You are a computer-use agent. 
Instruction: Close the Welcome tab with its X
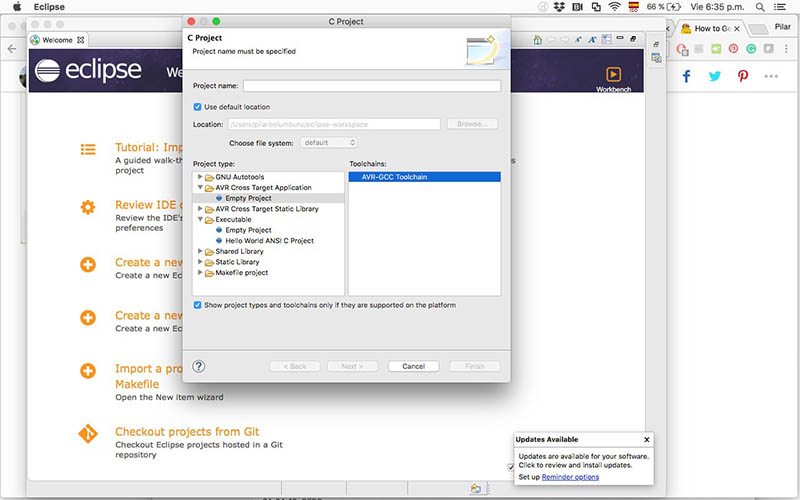[x=81, y=40]
